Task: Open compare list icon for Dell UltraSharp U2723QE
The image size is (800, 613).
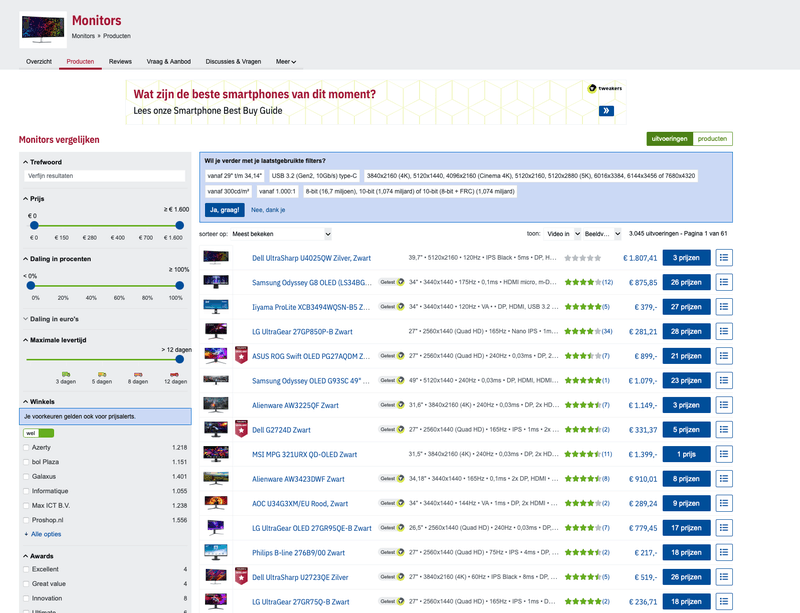Action: [x=724, y=577]
